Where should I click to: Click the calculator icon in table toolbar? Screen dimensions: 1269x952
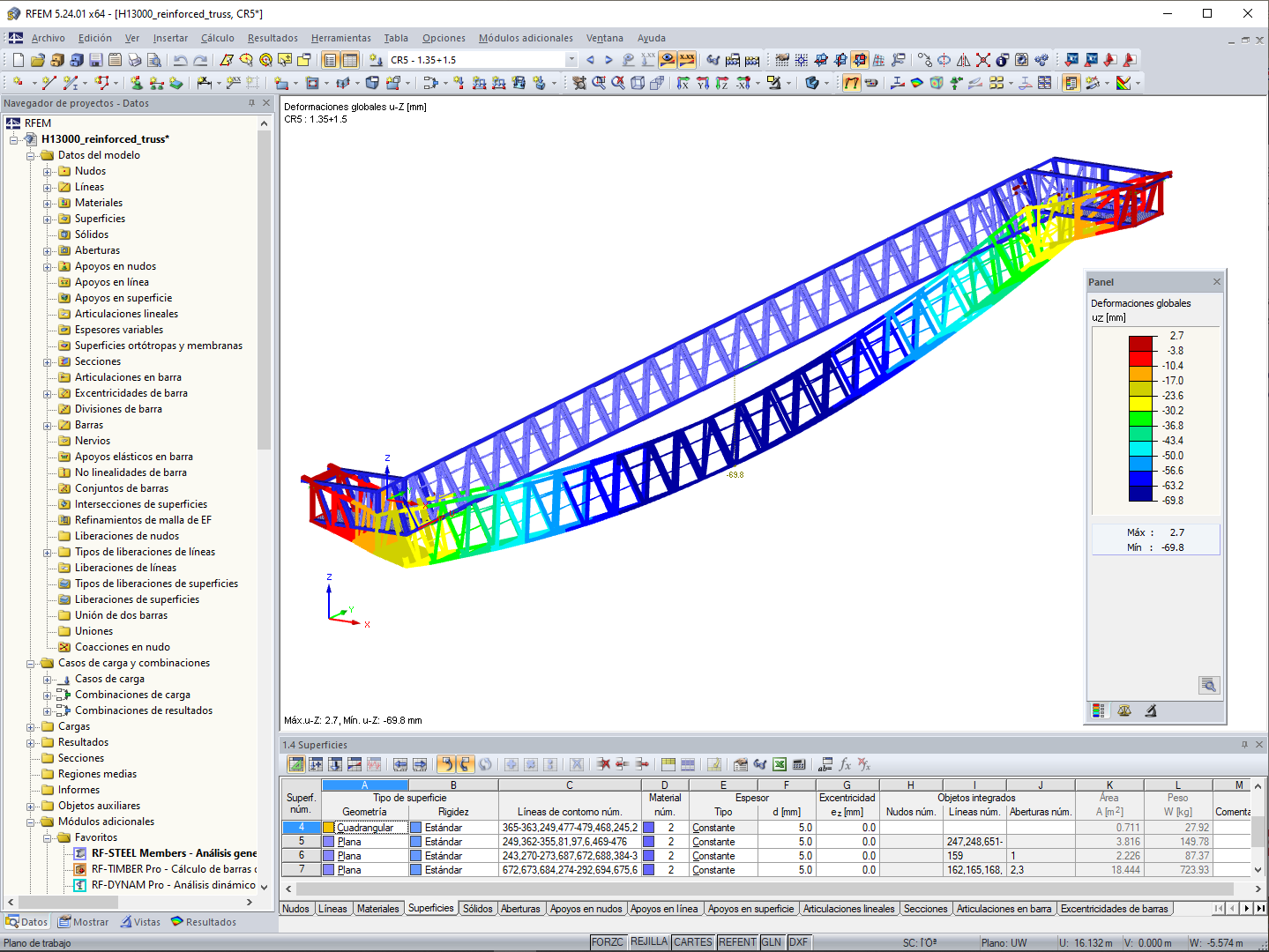pos(801,764)
